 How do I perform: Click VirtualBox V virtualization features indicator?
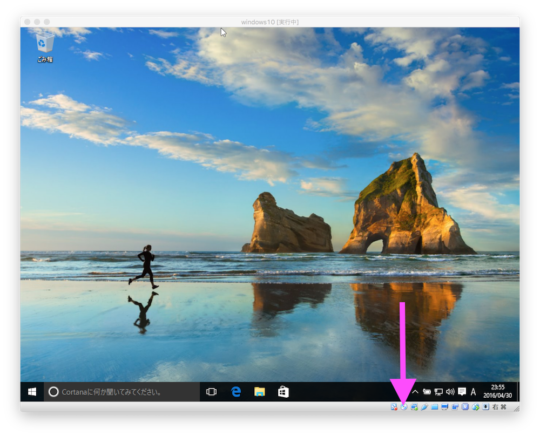465,407
